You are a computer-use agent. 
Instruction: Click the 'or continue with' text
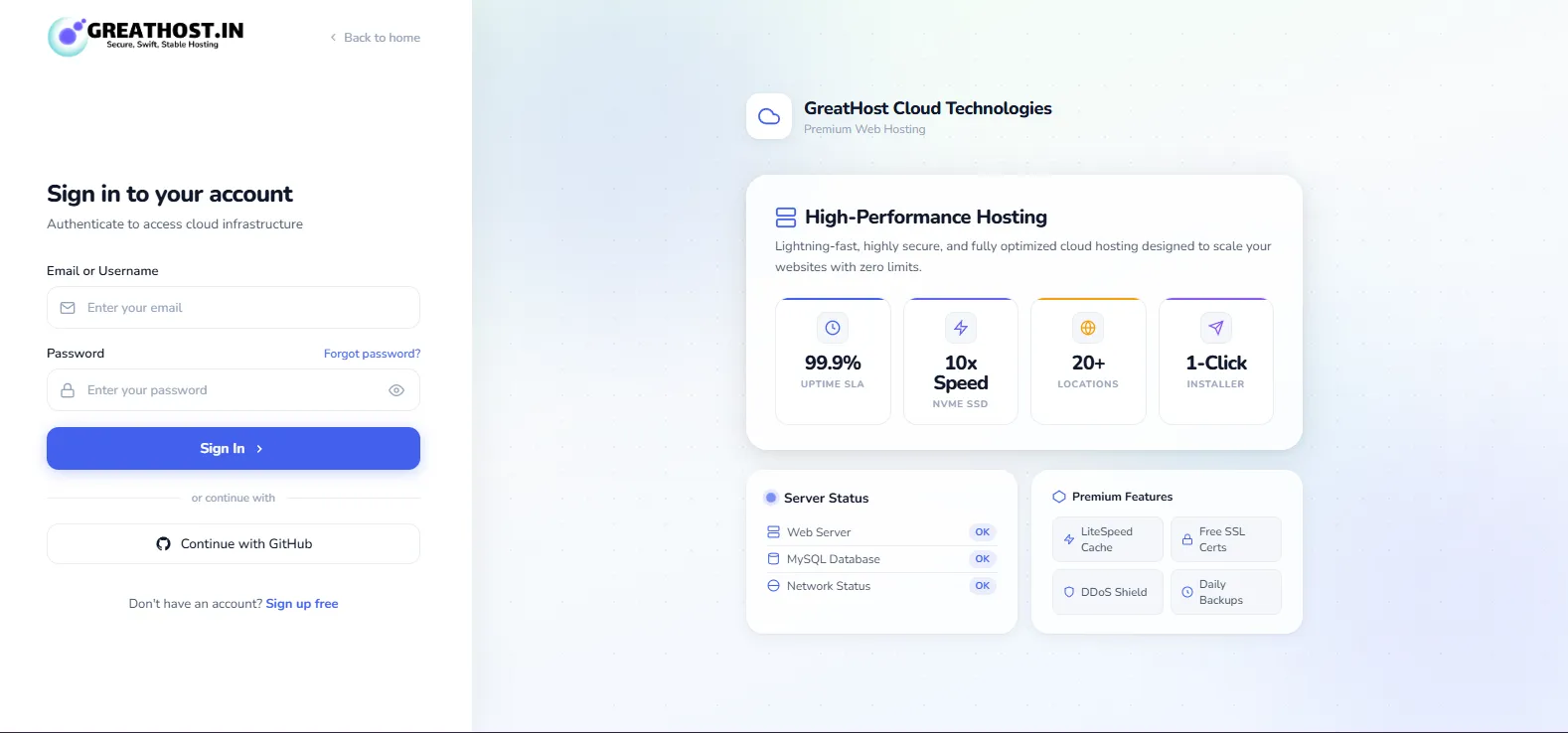234,499
